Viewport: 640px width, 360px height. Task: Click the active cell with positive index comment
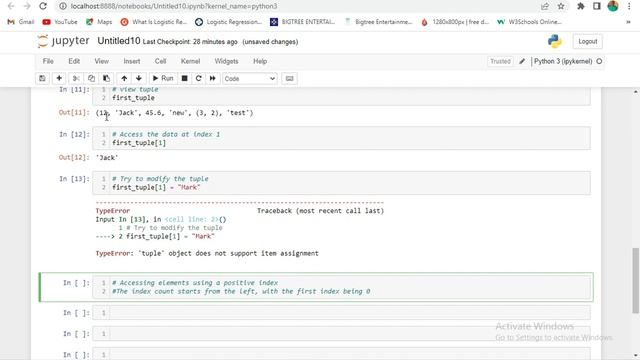point(341,287)
